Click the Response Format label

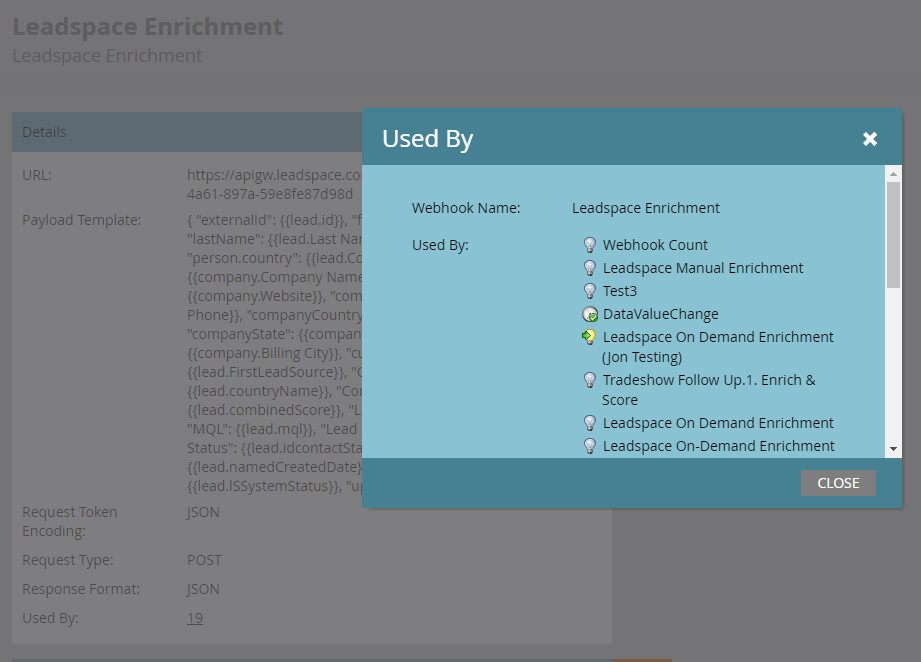coord(81,589)
